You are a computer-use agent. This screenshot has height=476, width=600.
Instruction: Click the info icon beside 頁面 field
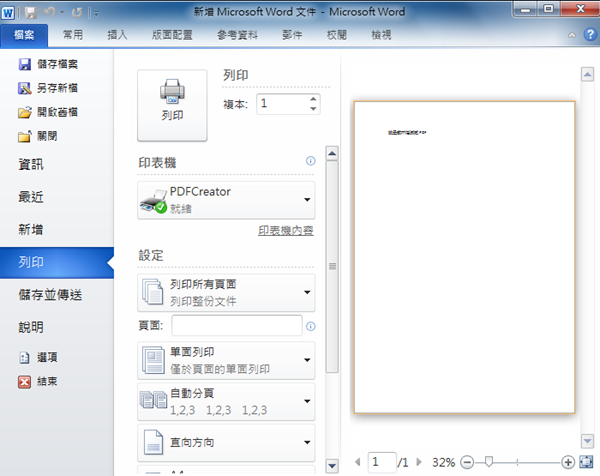[x=311, y=326]
